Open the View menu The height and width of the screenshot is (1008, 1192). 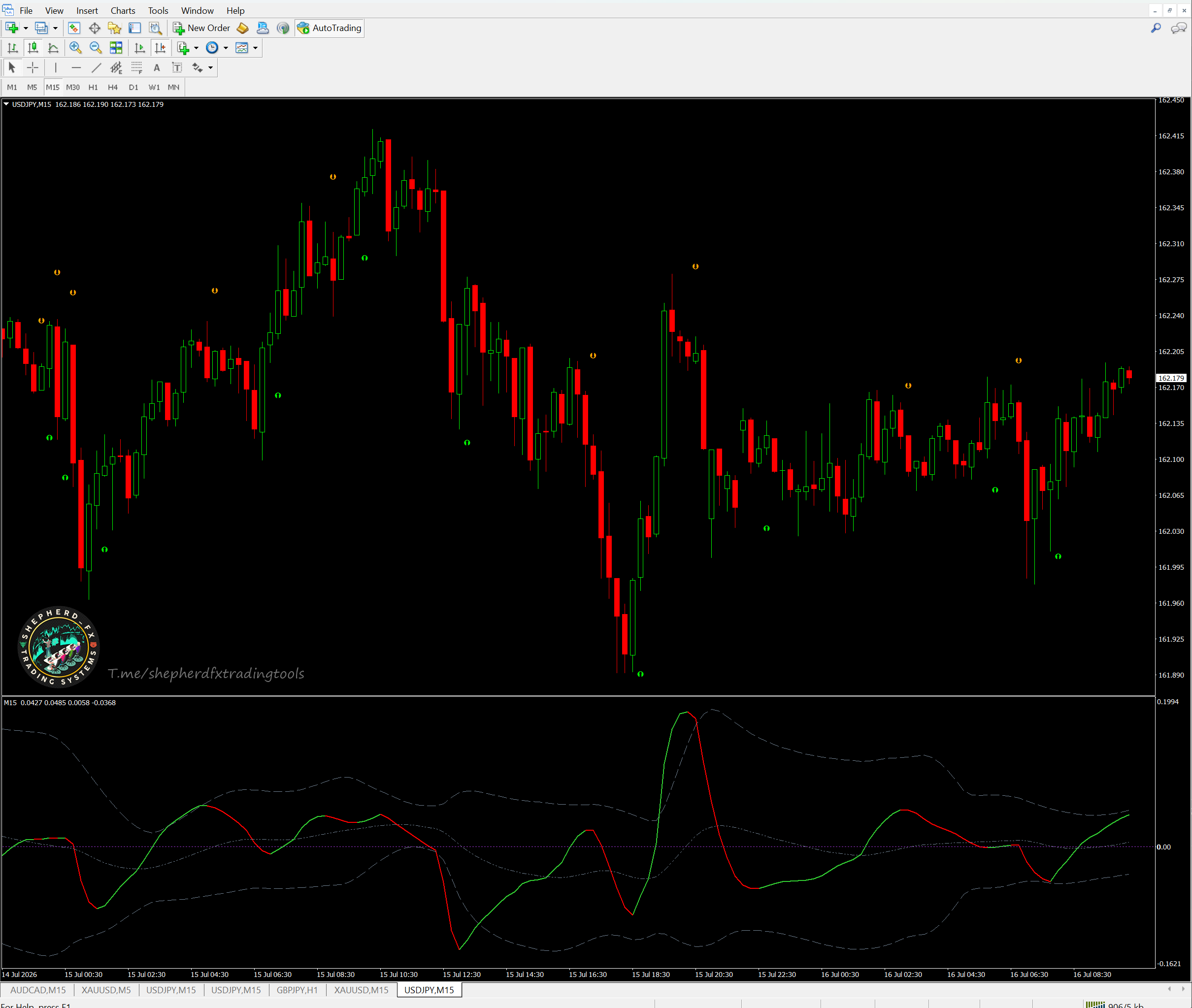54,11
